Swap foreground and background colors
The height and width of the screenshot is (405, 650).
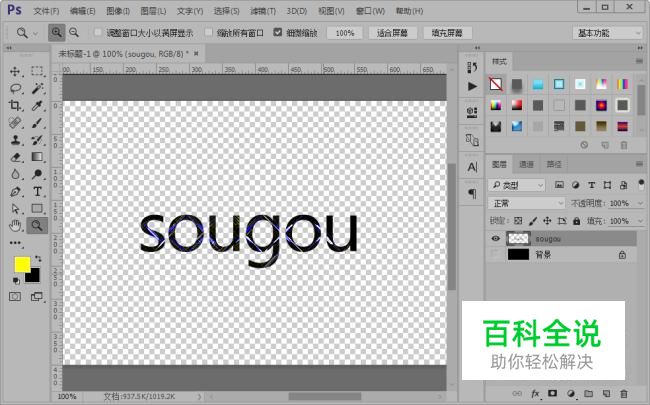tap(38, 259)
